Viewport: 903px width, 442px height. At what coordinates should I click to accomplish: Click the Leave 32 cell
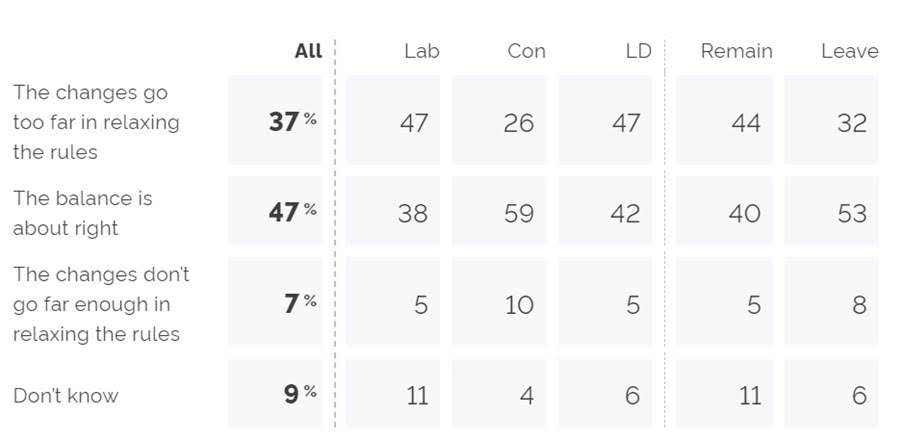(832, 120)
